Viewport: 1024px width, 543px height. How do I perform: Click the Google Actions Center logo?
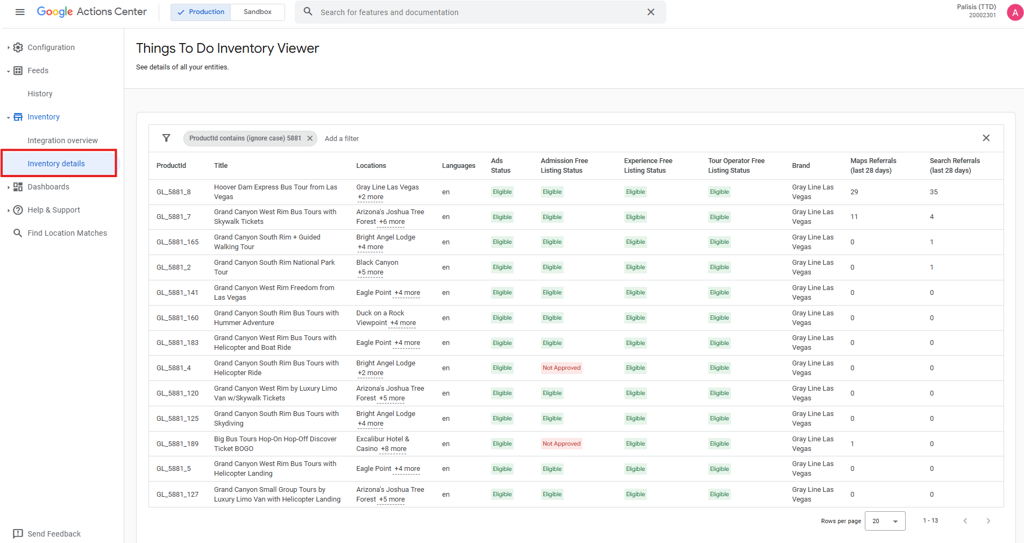tap(91, 12)
